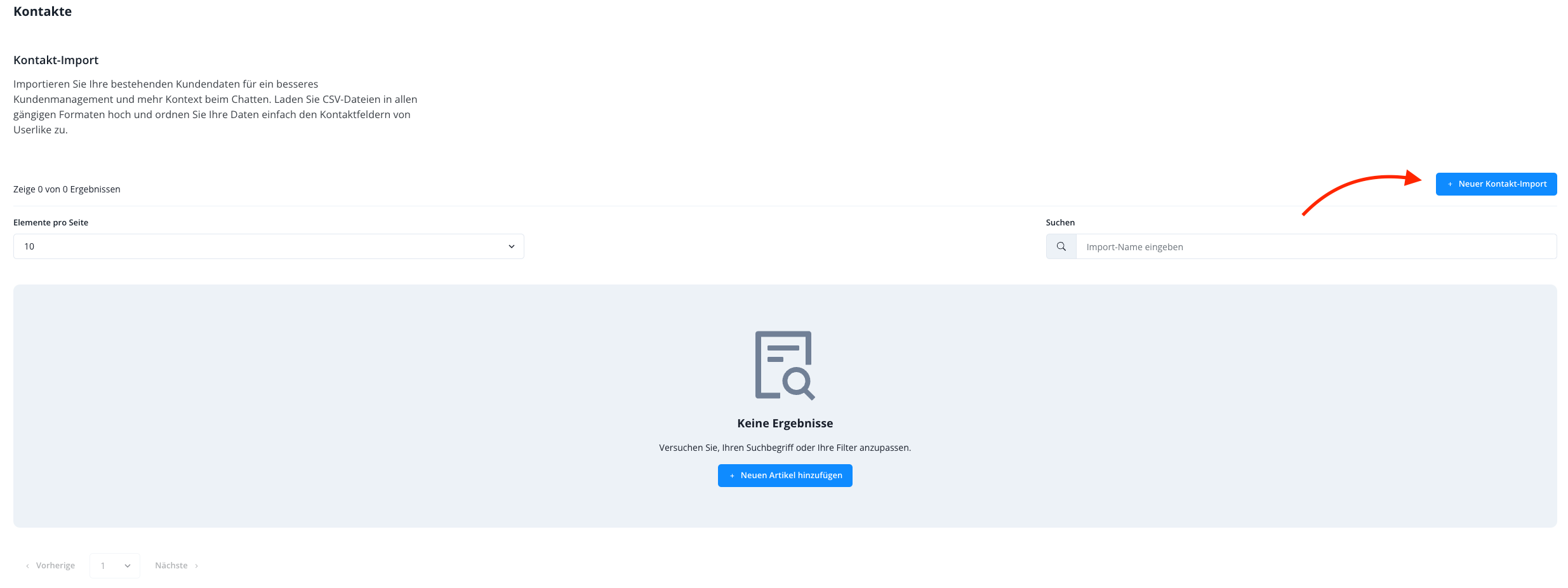Click the Kontakt-Import section title

click(x=56, y=60)
